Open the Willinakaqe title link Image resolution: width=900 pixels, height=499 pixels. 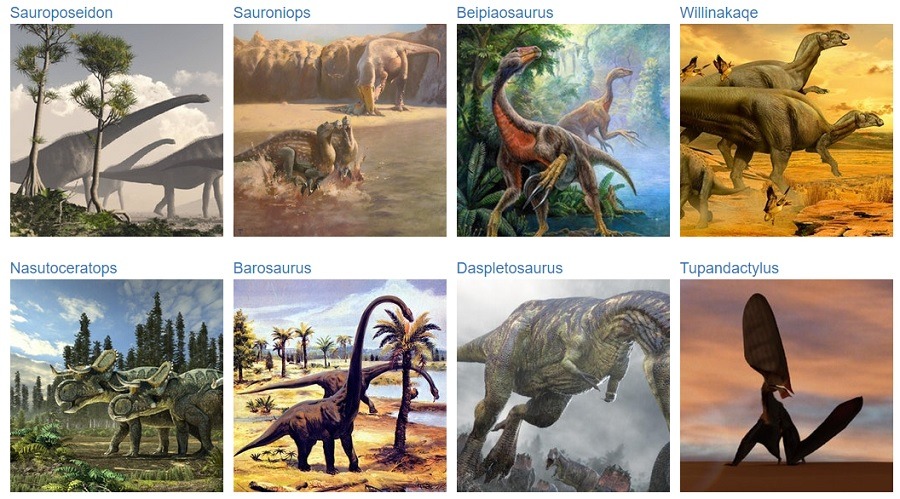(719, 13)
